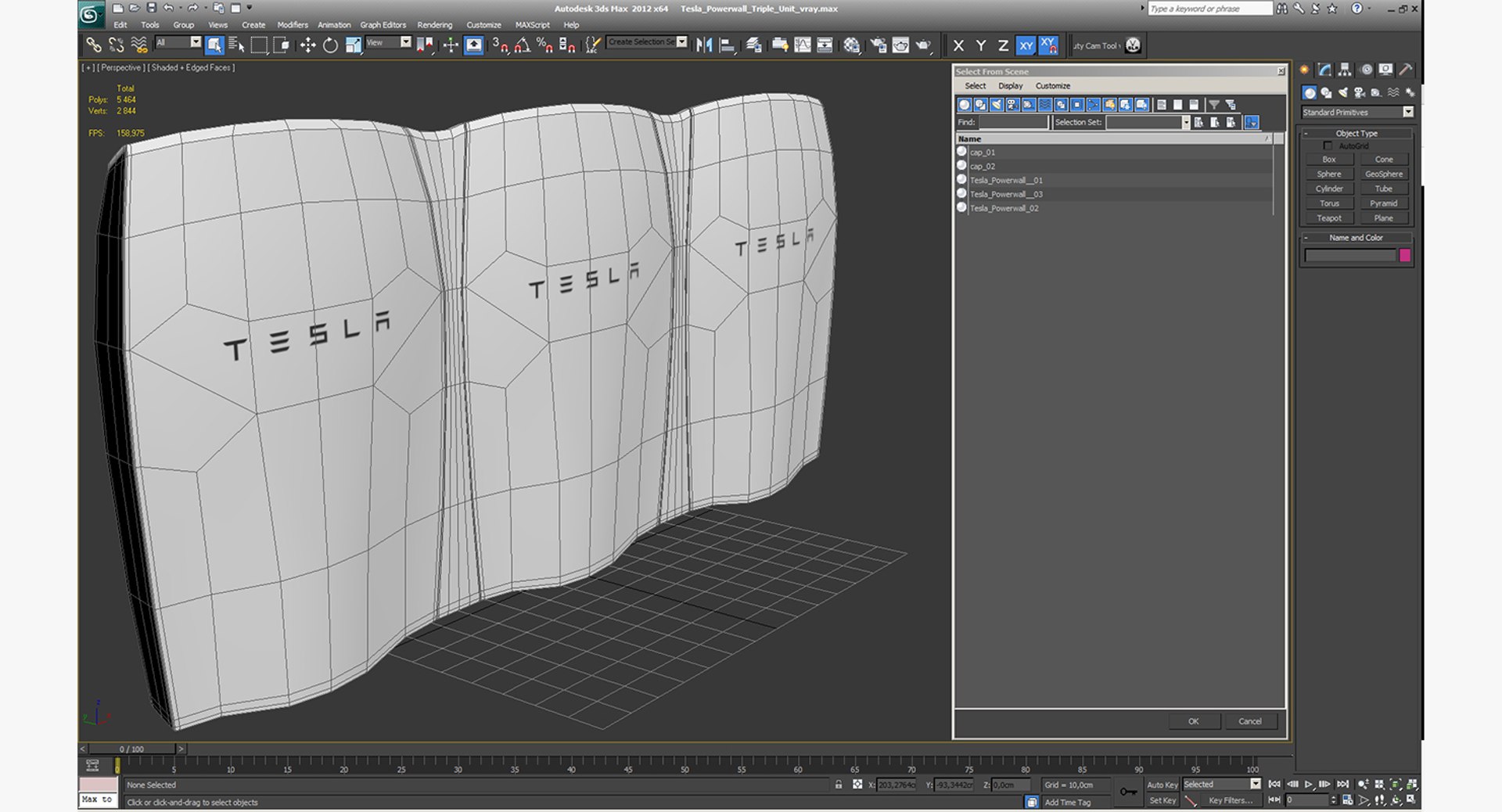Select the Lights category in Create panel
The width and height of the screenshot is (1502, 812).
(x=1342, y=92)
